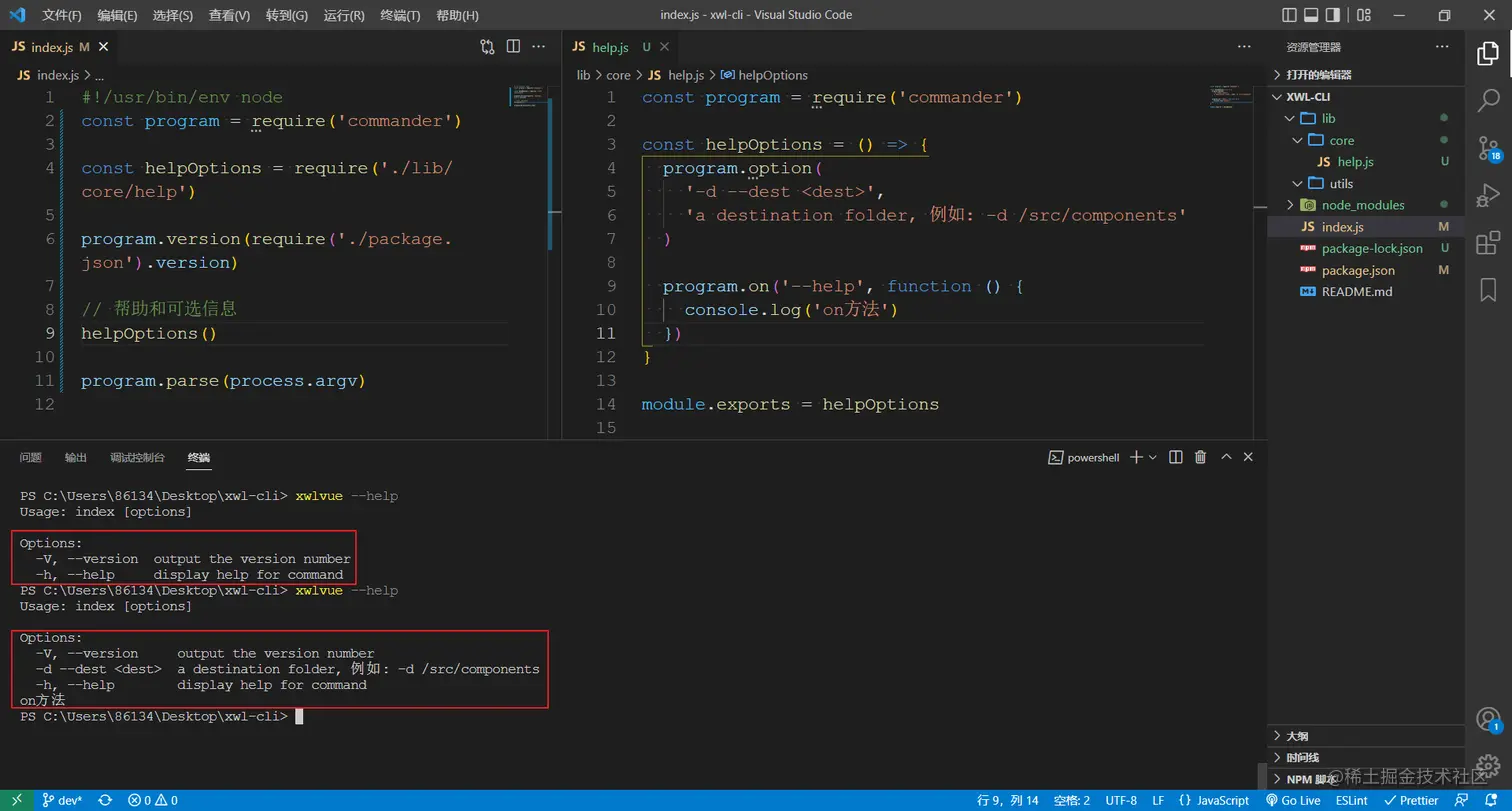Click the dev* git branch indicator
The image size is (1512, 811).
click(x=62, y=800)
